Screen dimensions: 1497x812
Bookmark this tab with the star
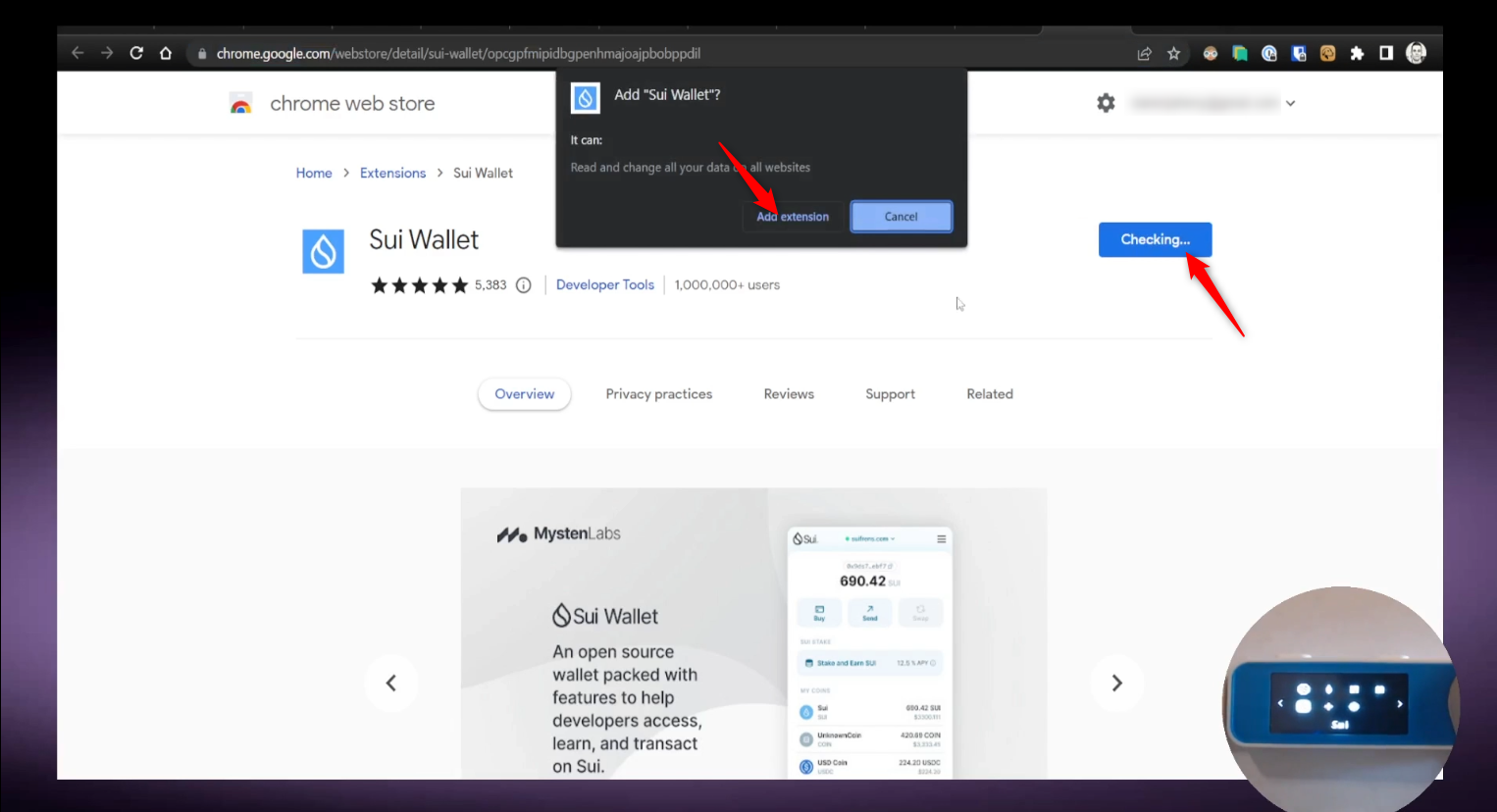(1173, 54)
